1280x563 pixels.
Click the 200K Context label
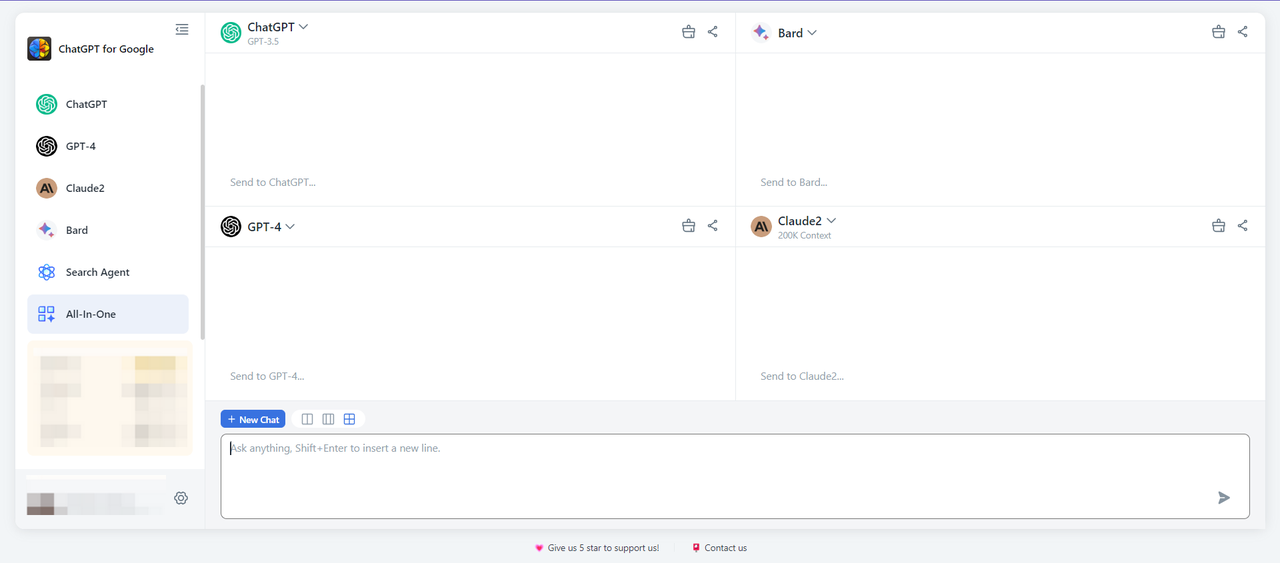tap(804, 236)
